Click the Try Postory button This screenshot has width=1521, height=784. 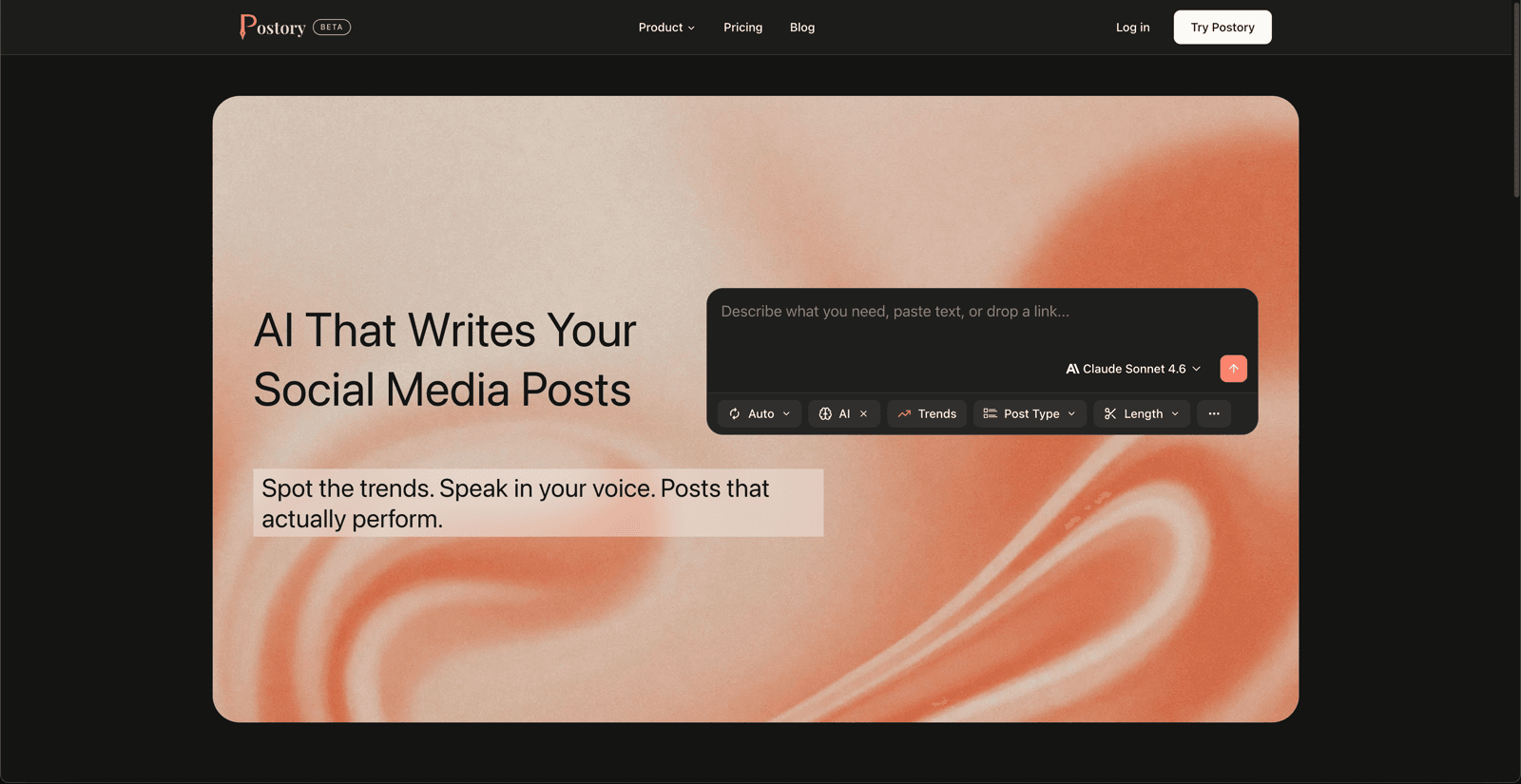point(1223,28)
